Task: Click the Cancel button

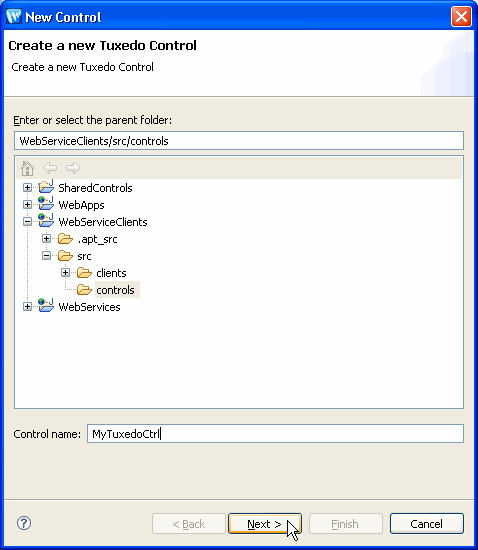Action: point(426,524)
